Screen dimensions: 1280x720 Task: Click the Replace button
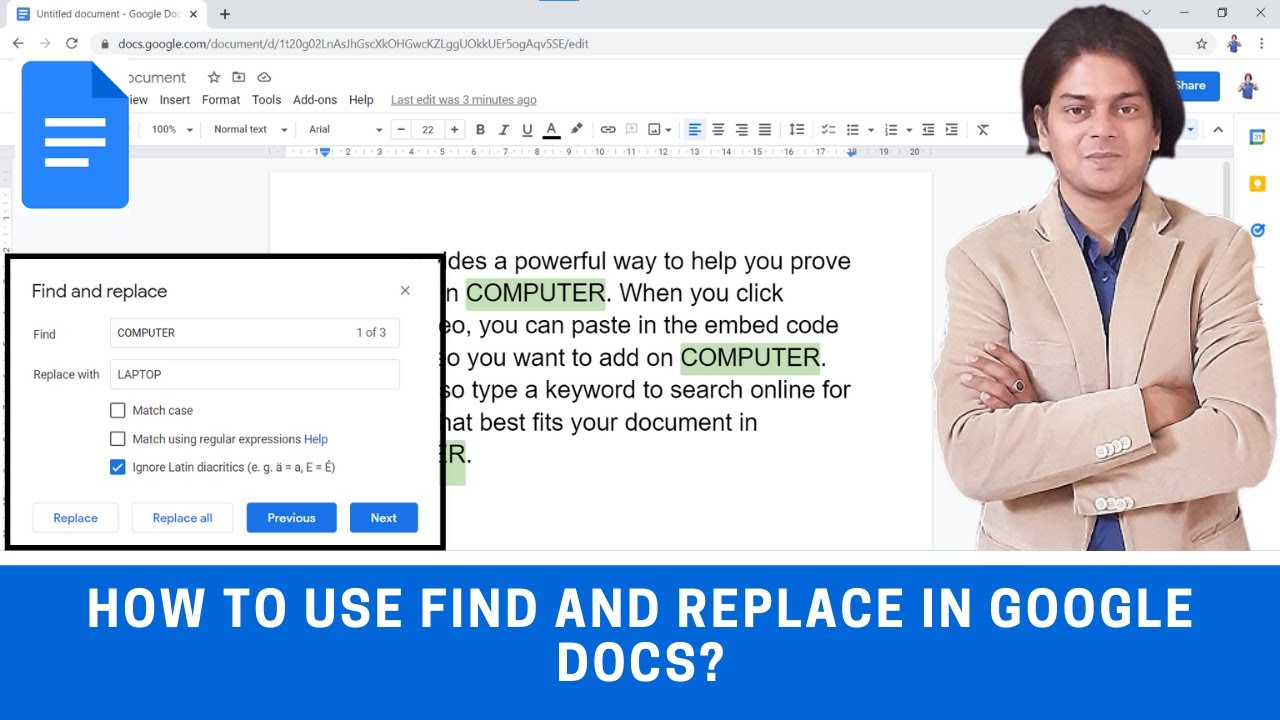[76, 518]
